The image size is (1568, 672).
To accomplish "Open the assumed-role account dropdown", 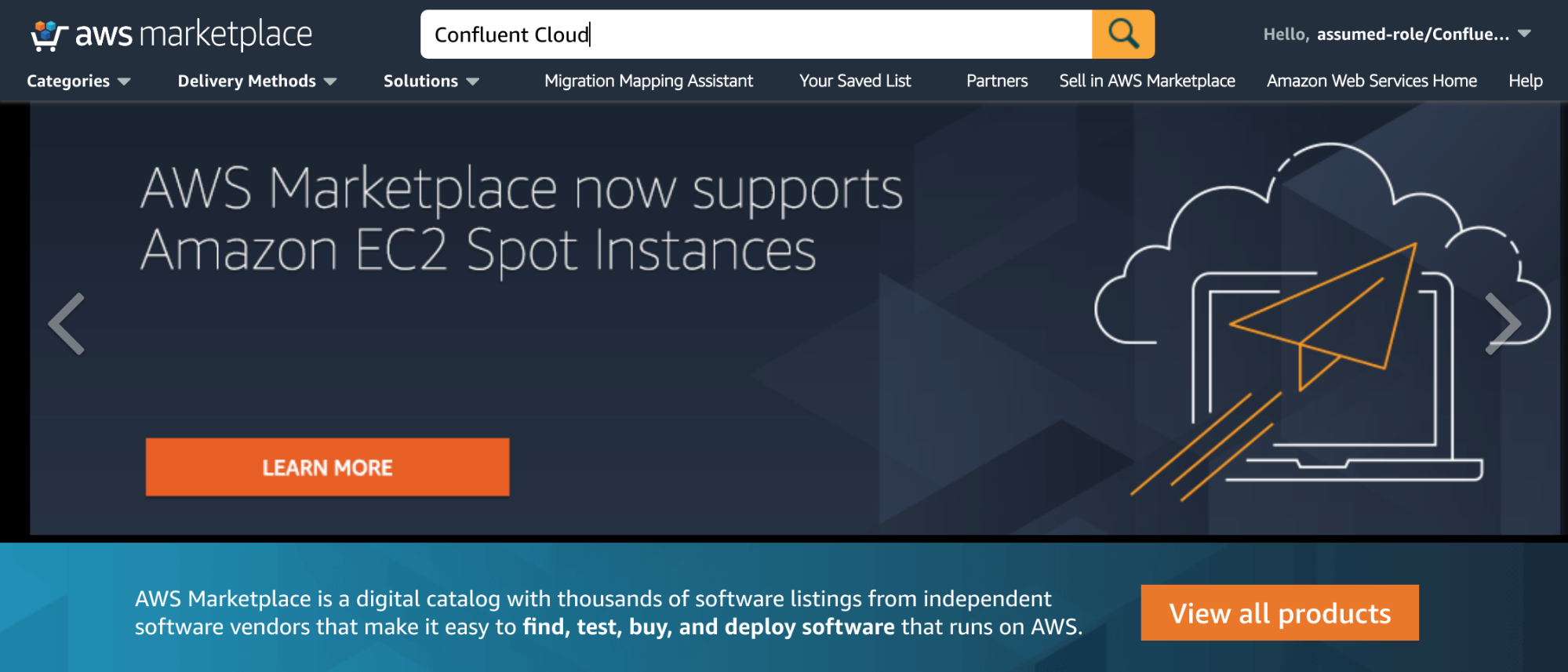I will tap(1397, 34).
